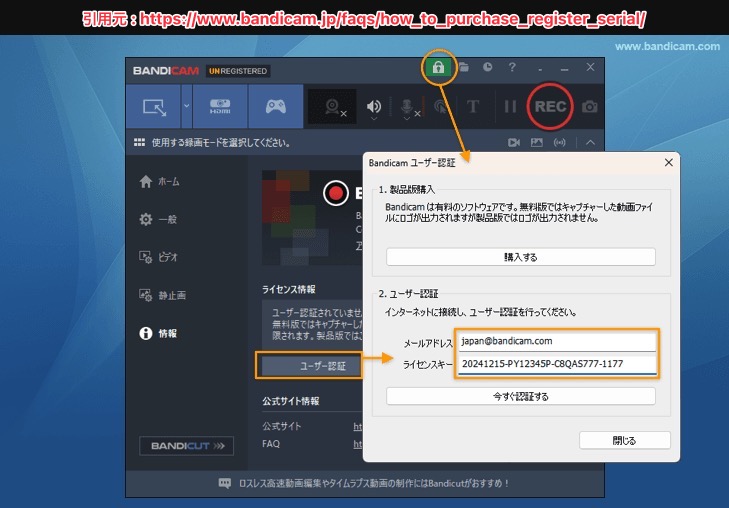729x508 pixels.
Task: Open the output folder icon
Action: pos(464,68)
